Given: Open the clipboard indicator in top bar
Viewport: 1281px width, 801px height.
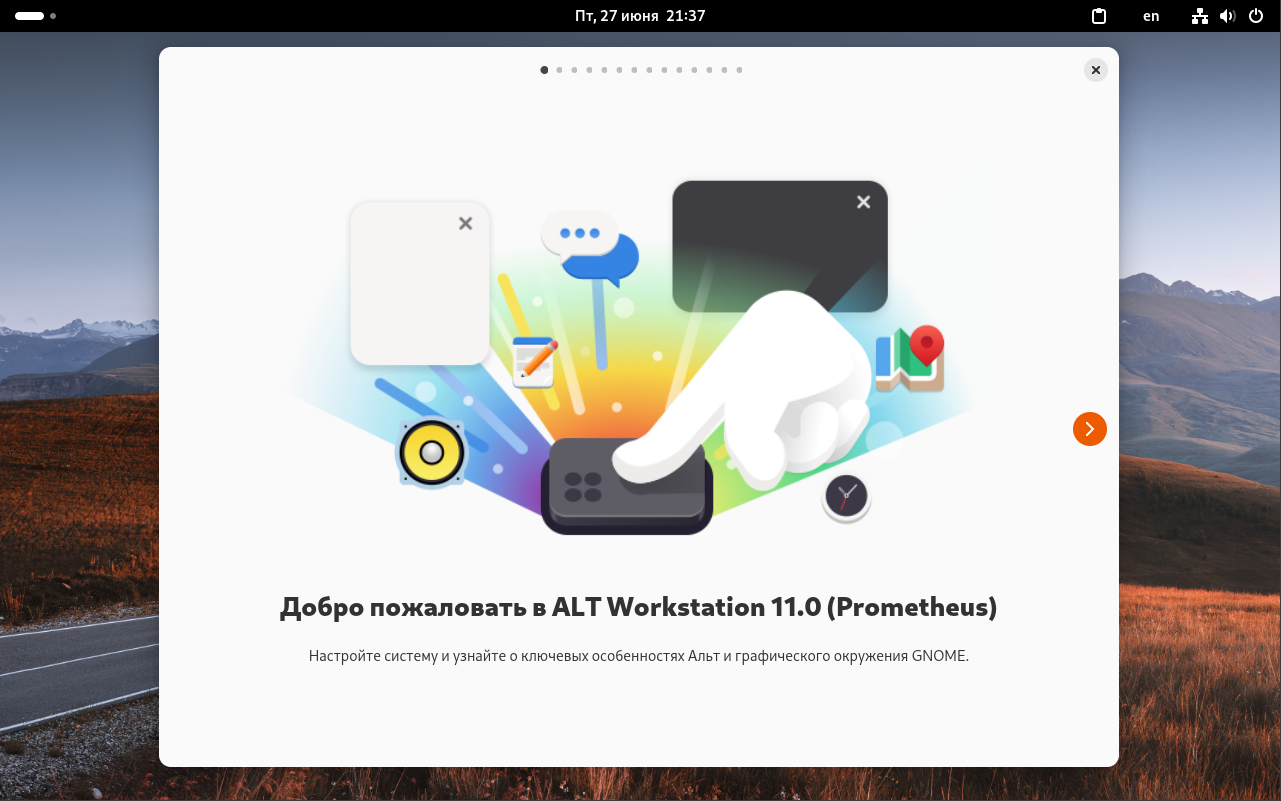Looking at the screenshot, I should (1099, 16).
